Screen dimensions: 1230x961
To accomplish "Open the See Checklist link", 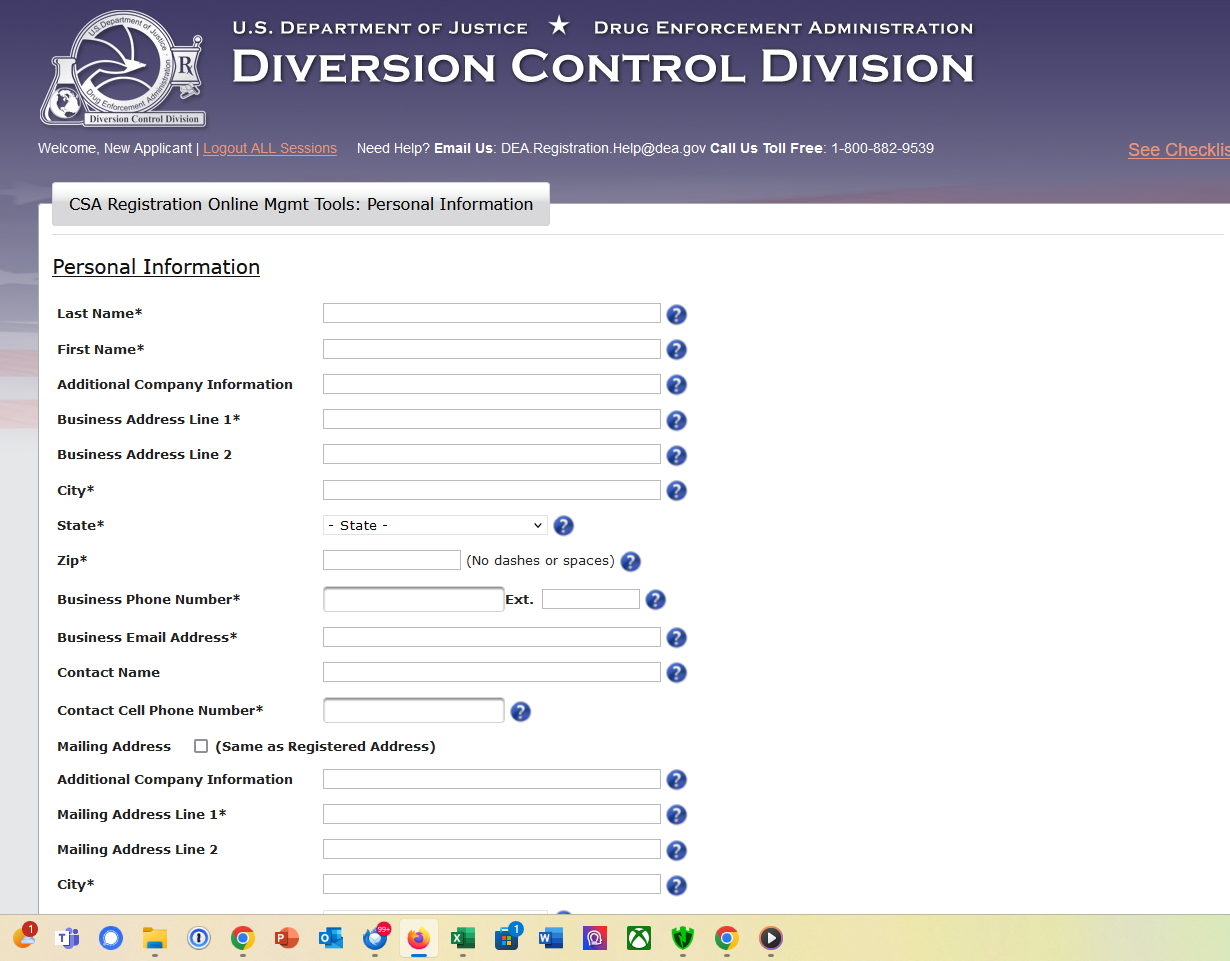I will pyautogui.click(x=1178, y=149).
